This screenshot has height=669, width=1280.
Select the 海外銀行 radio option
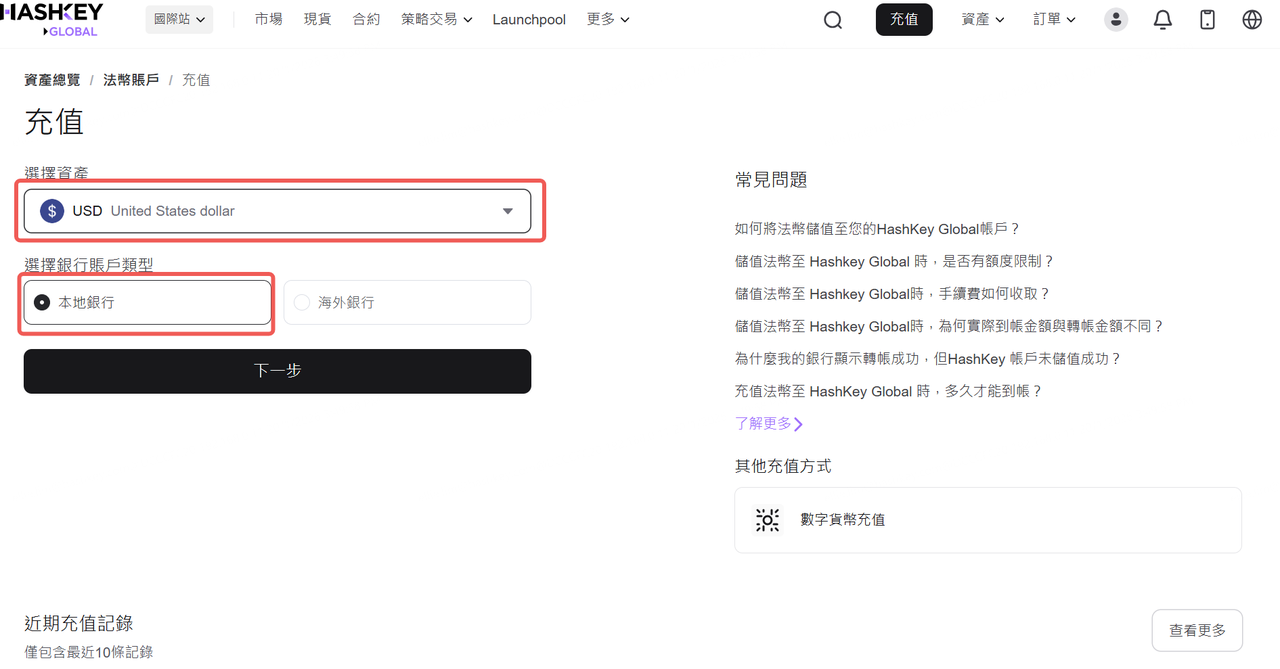302,302
